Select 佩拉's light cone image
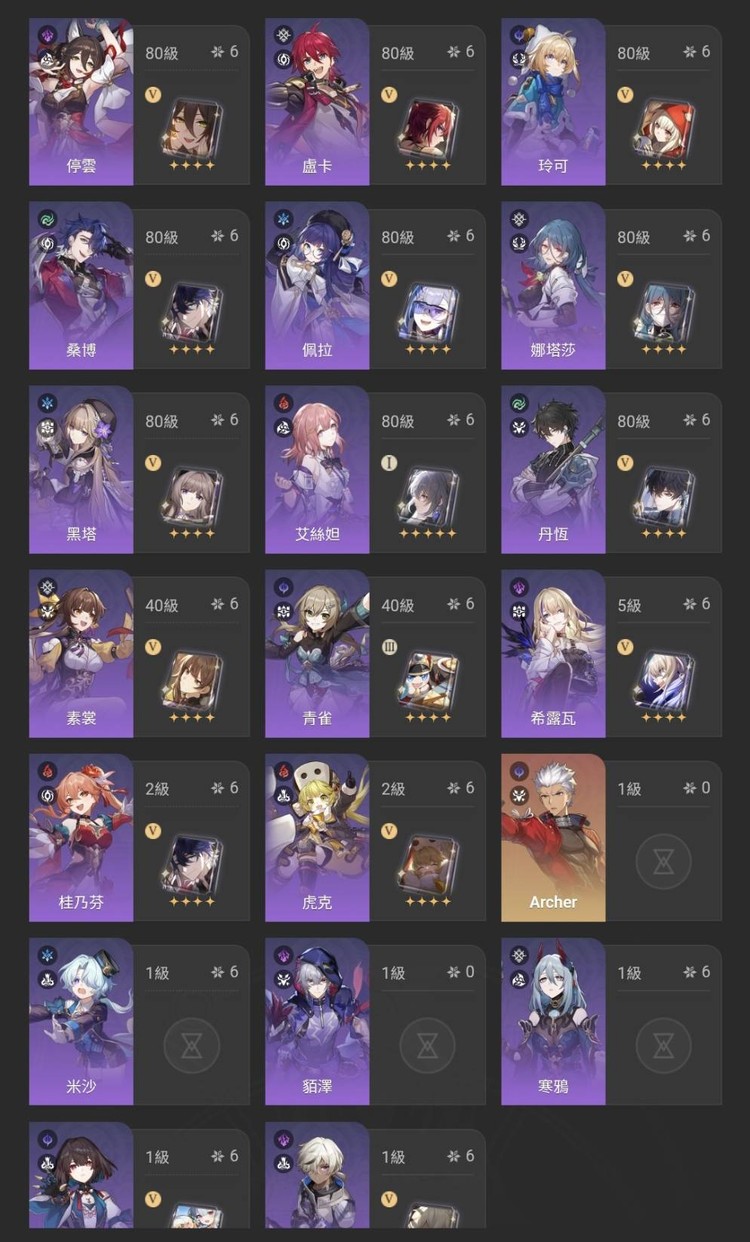This screenshot has width=750, height=1242. [427, 311]
